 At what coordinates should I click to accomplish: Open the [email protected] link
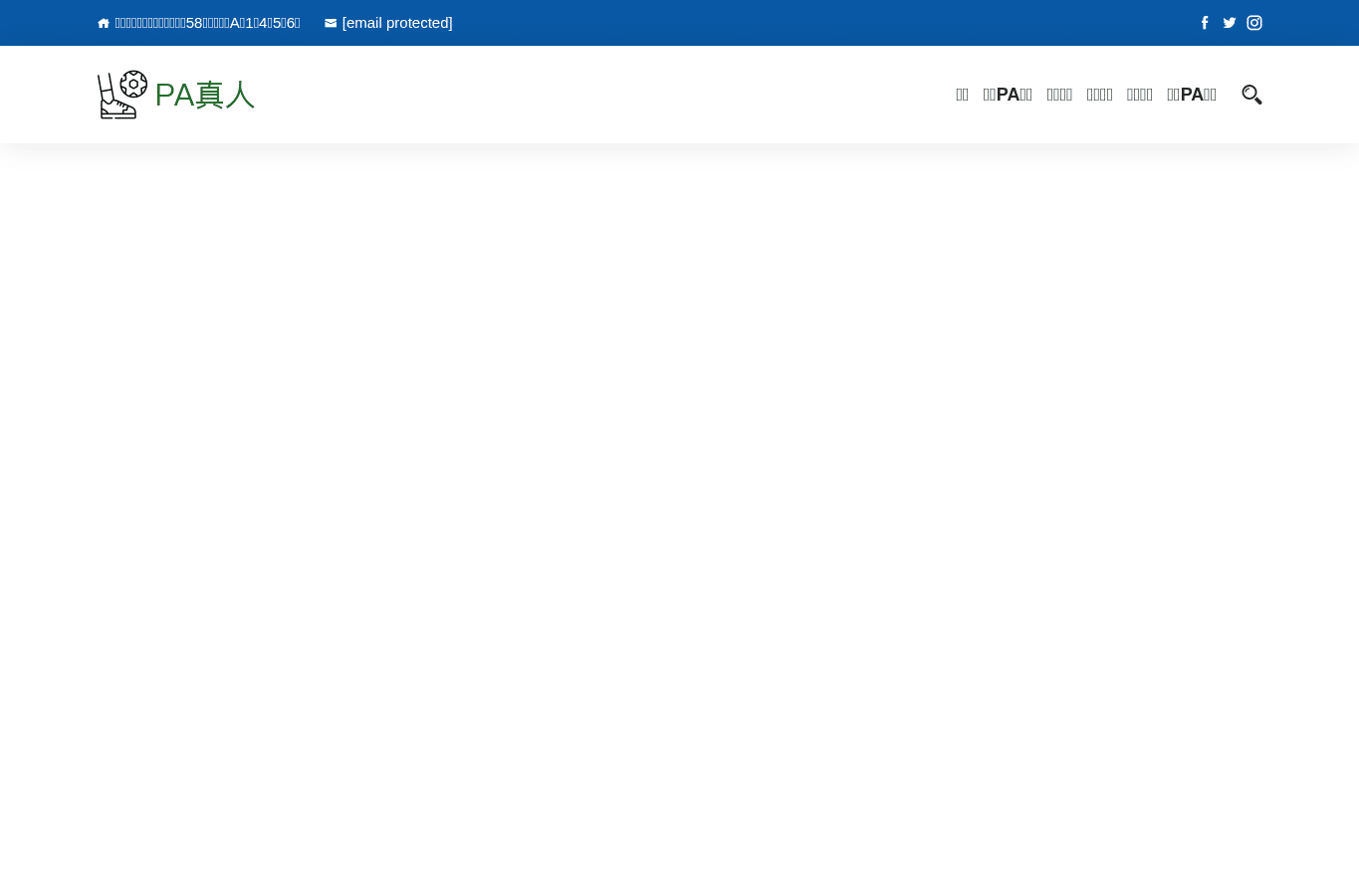click(x=397, y=23)
